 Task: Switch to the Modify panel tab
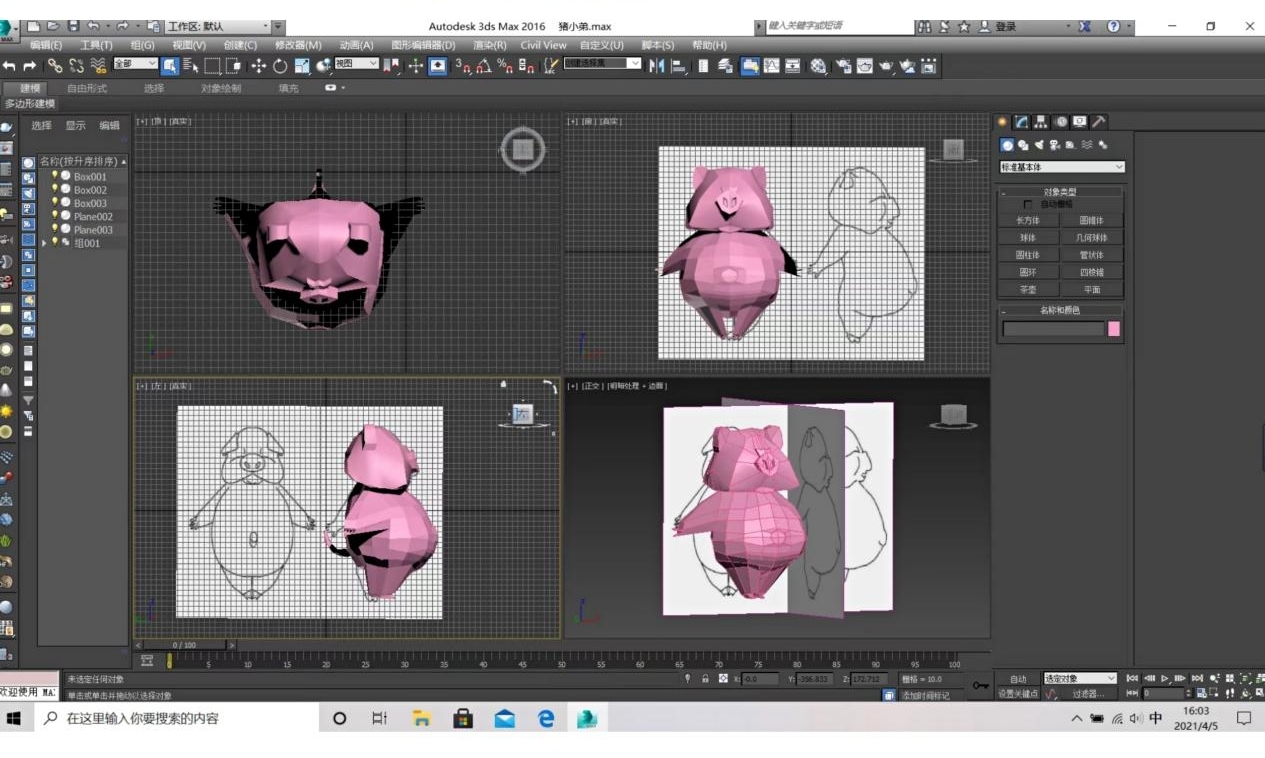(x=1022, y=122)
